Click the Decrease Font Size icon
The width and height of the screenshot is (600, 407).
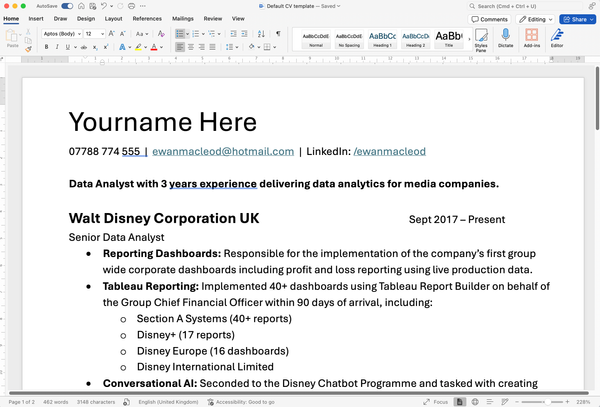122,34
